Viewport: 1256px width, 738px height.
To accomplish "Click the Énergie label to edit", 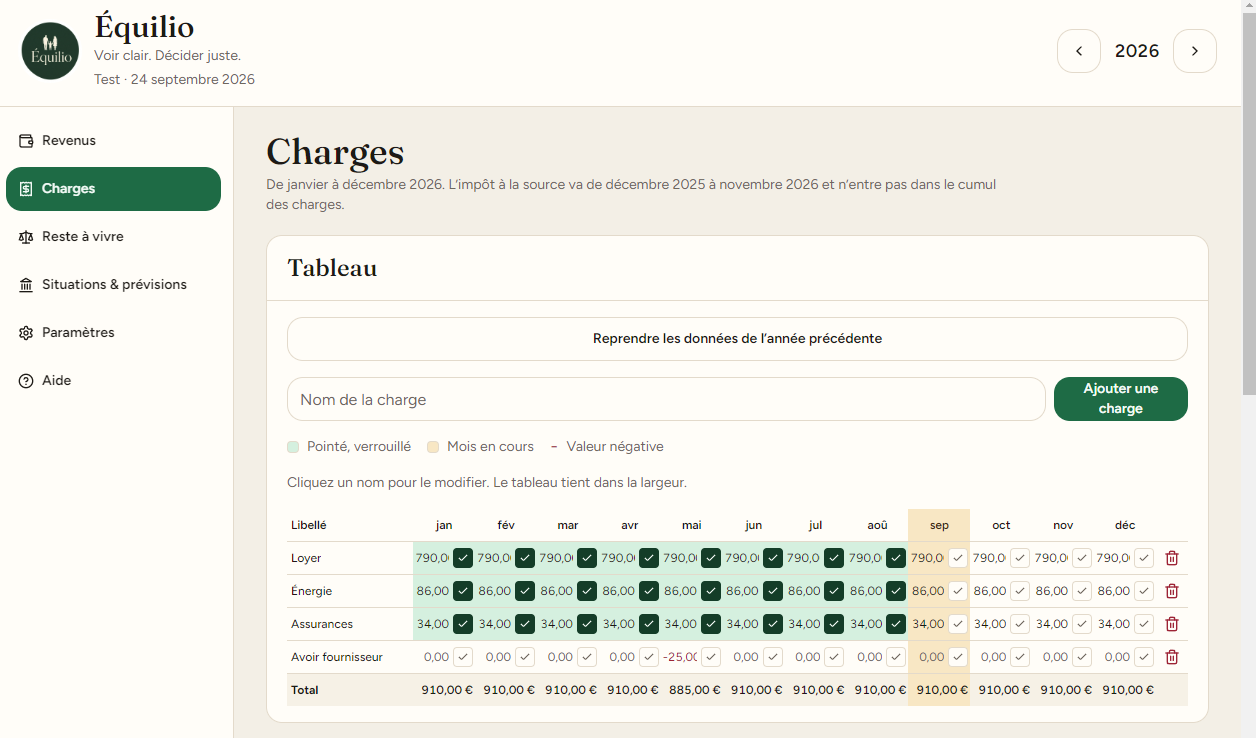I will (x=311, y=591).
